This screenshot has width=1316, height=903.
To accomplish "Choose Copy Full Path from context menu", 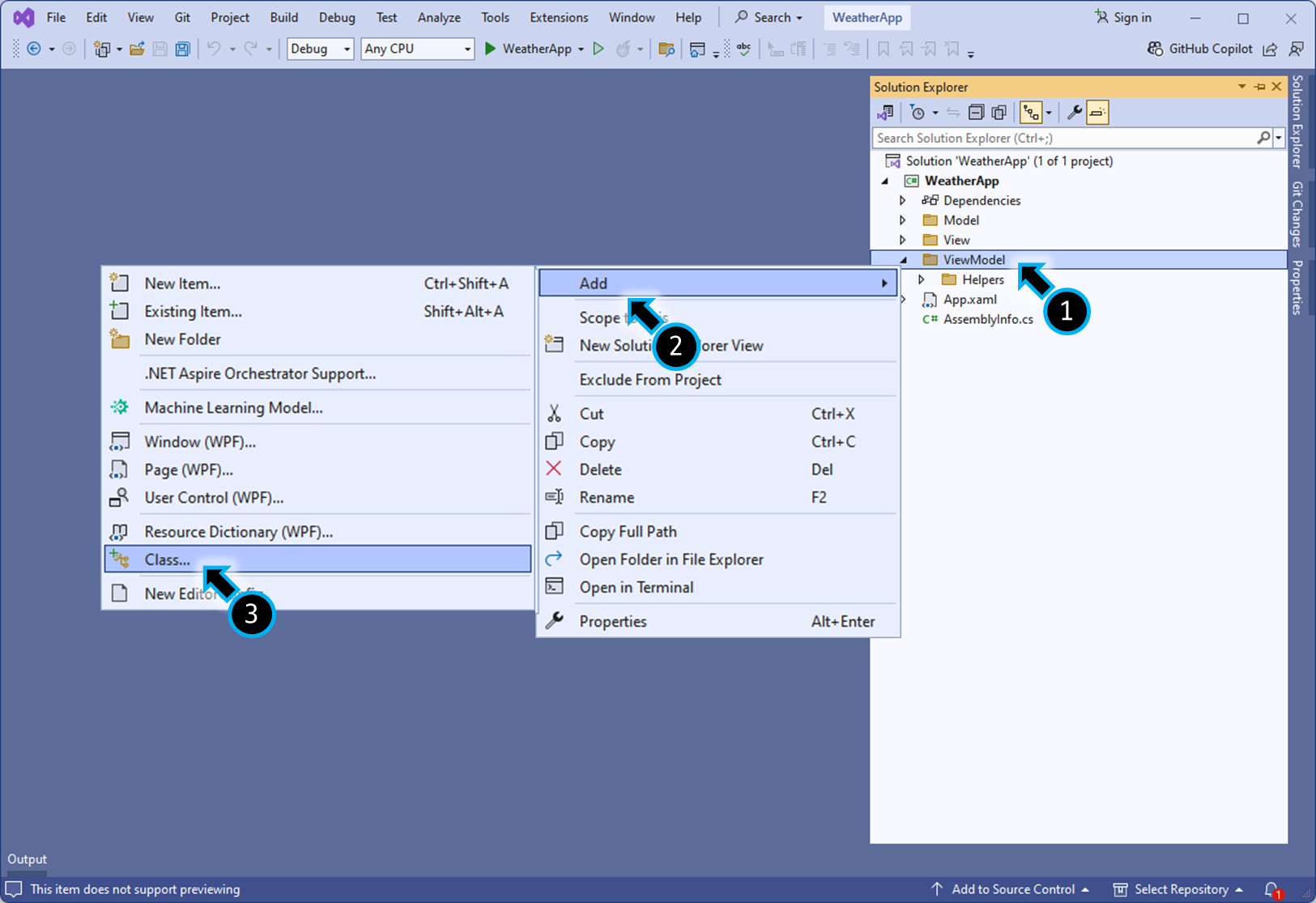I will coord(718,532).
